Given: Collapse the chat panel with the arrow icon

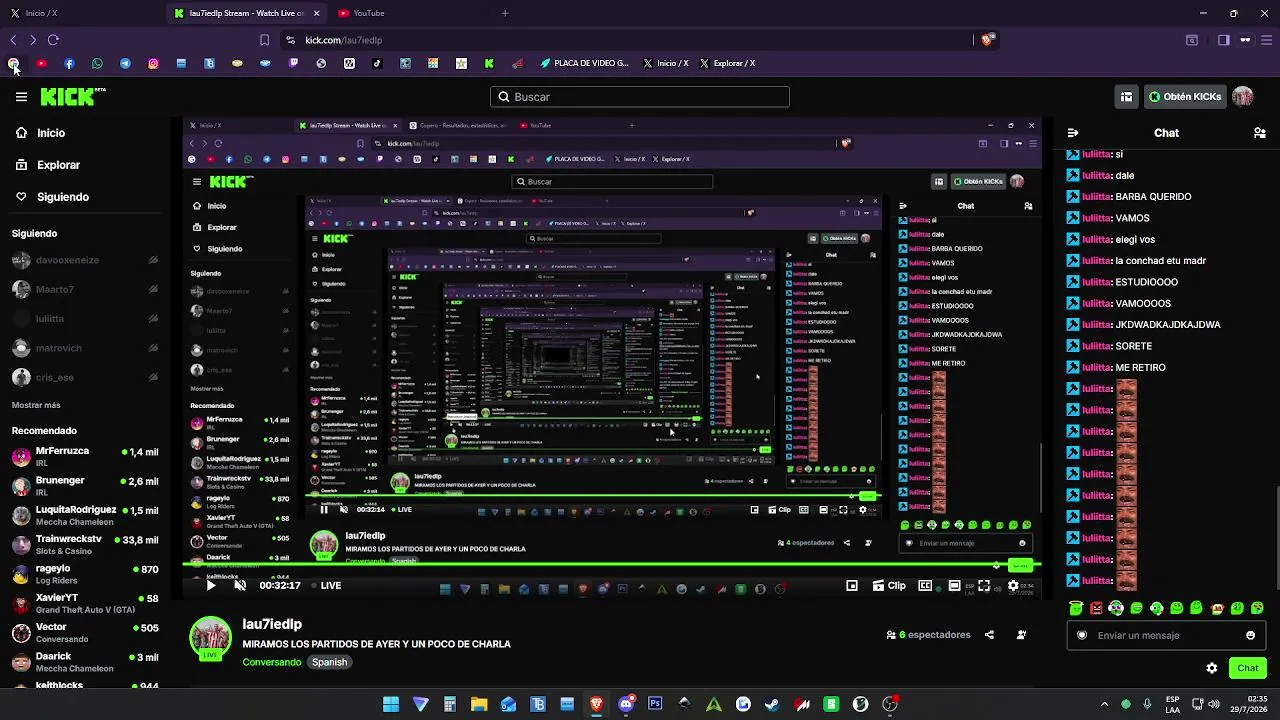Looking at the screenshot, I should pyautogui.click(x=1073, y=133).
